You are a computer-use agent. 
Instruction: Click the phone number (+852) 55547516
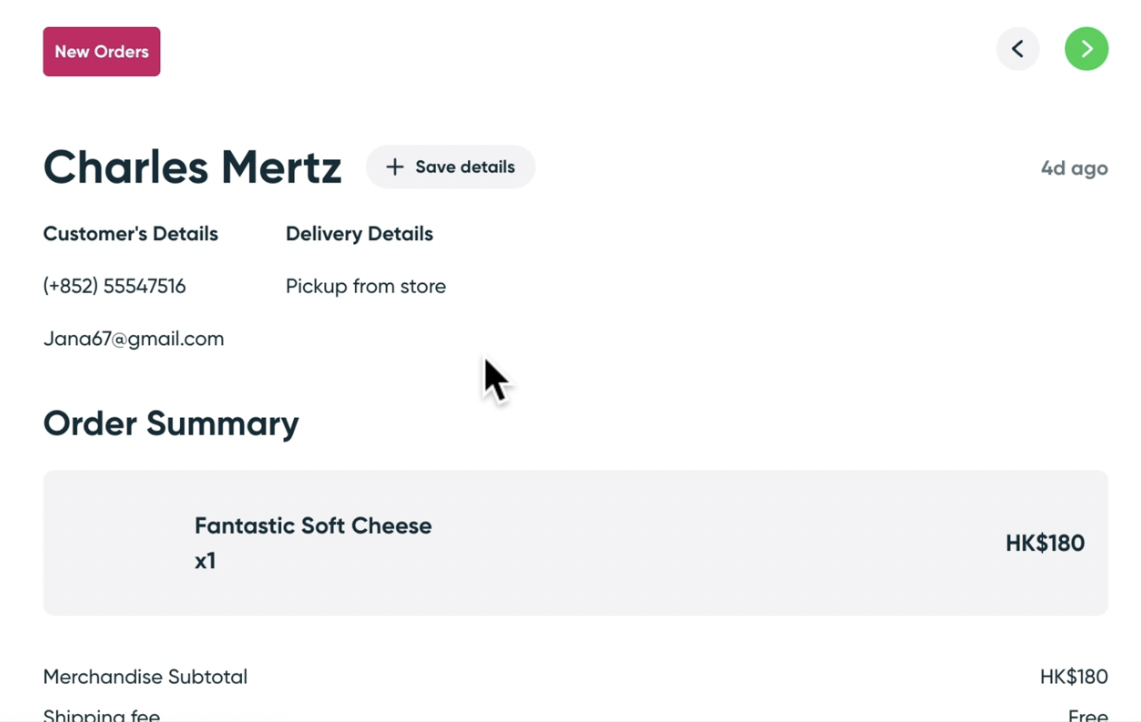[x=114, y=286]
